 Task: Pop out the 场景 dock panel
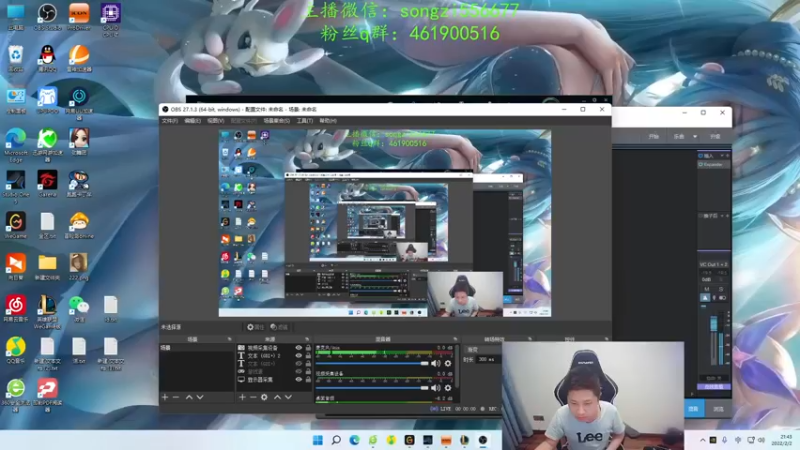tap(229, 339)
